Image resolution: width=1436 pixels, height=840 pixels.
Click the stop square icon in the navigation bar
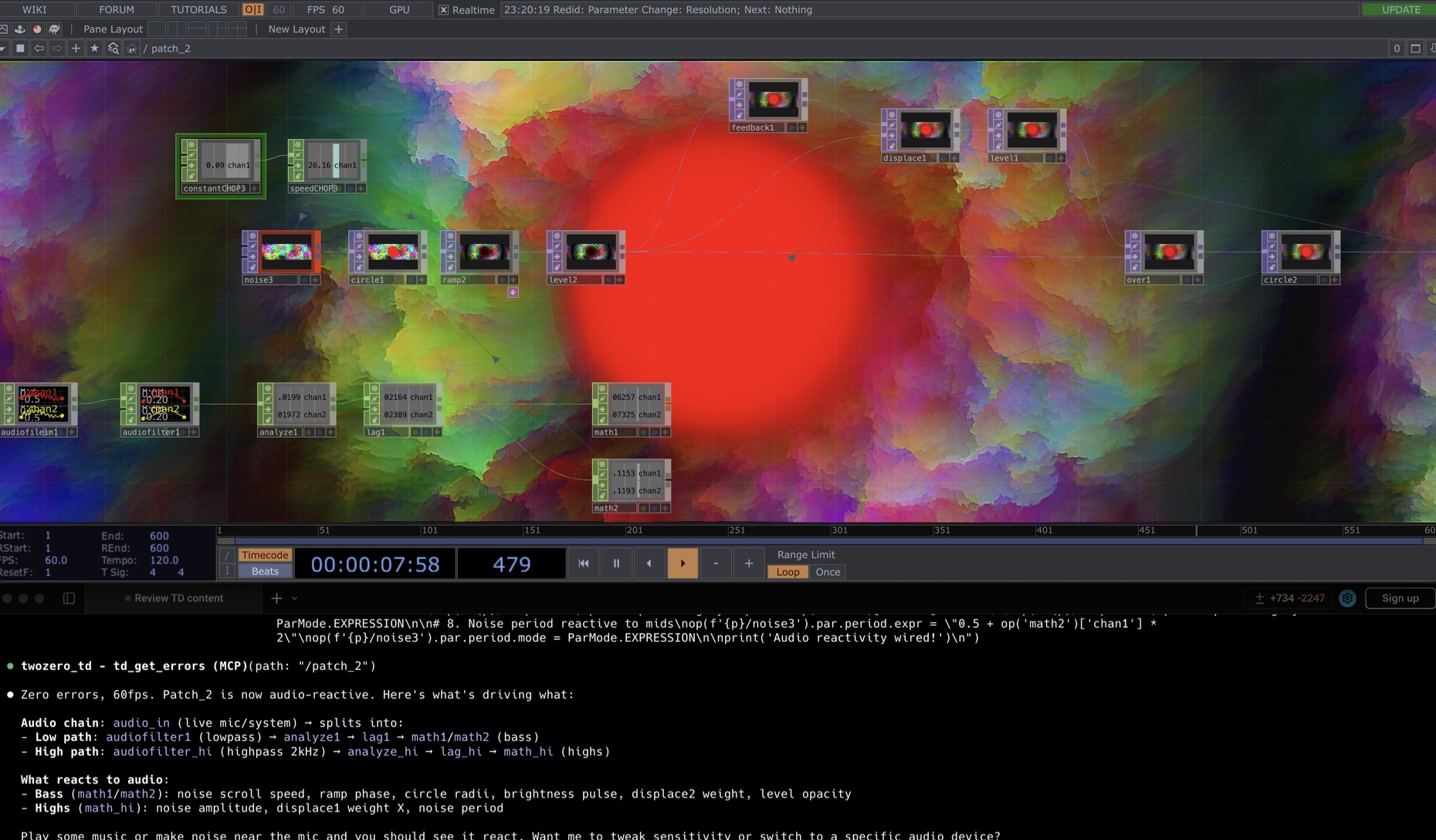coord(20,48)
